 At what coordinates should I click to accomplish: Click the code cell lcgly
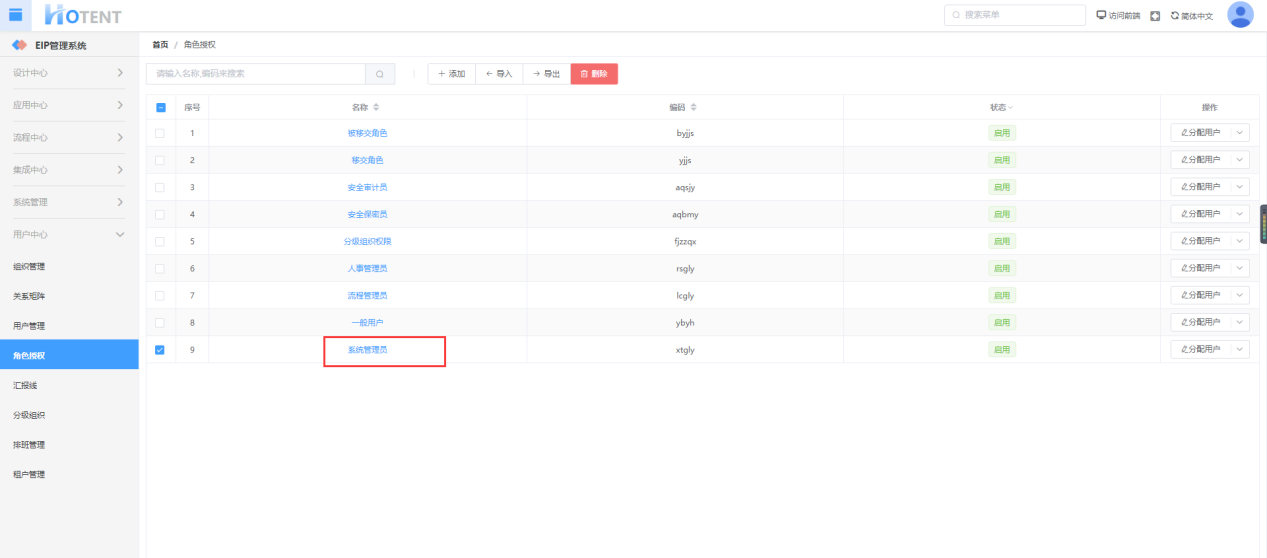click(x=685, y=295)
